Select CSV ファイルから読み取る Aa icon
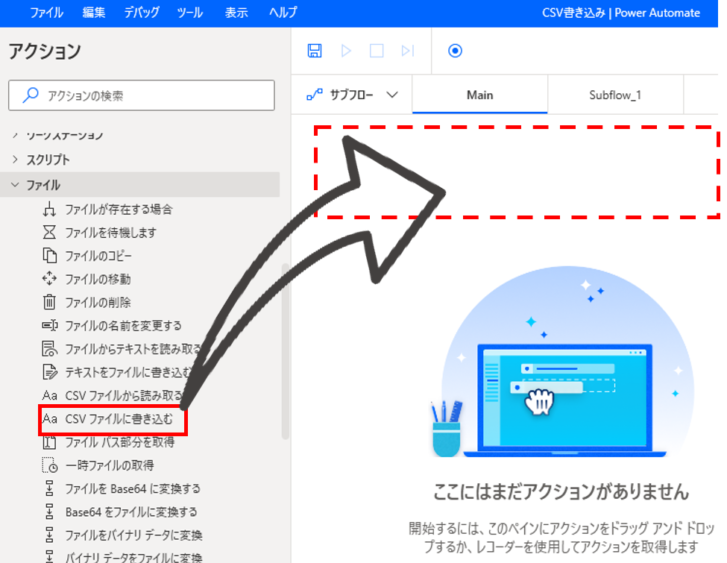The width and height of the screenshot is (727, 563). tap(50, 396)
